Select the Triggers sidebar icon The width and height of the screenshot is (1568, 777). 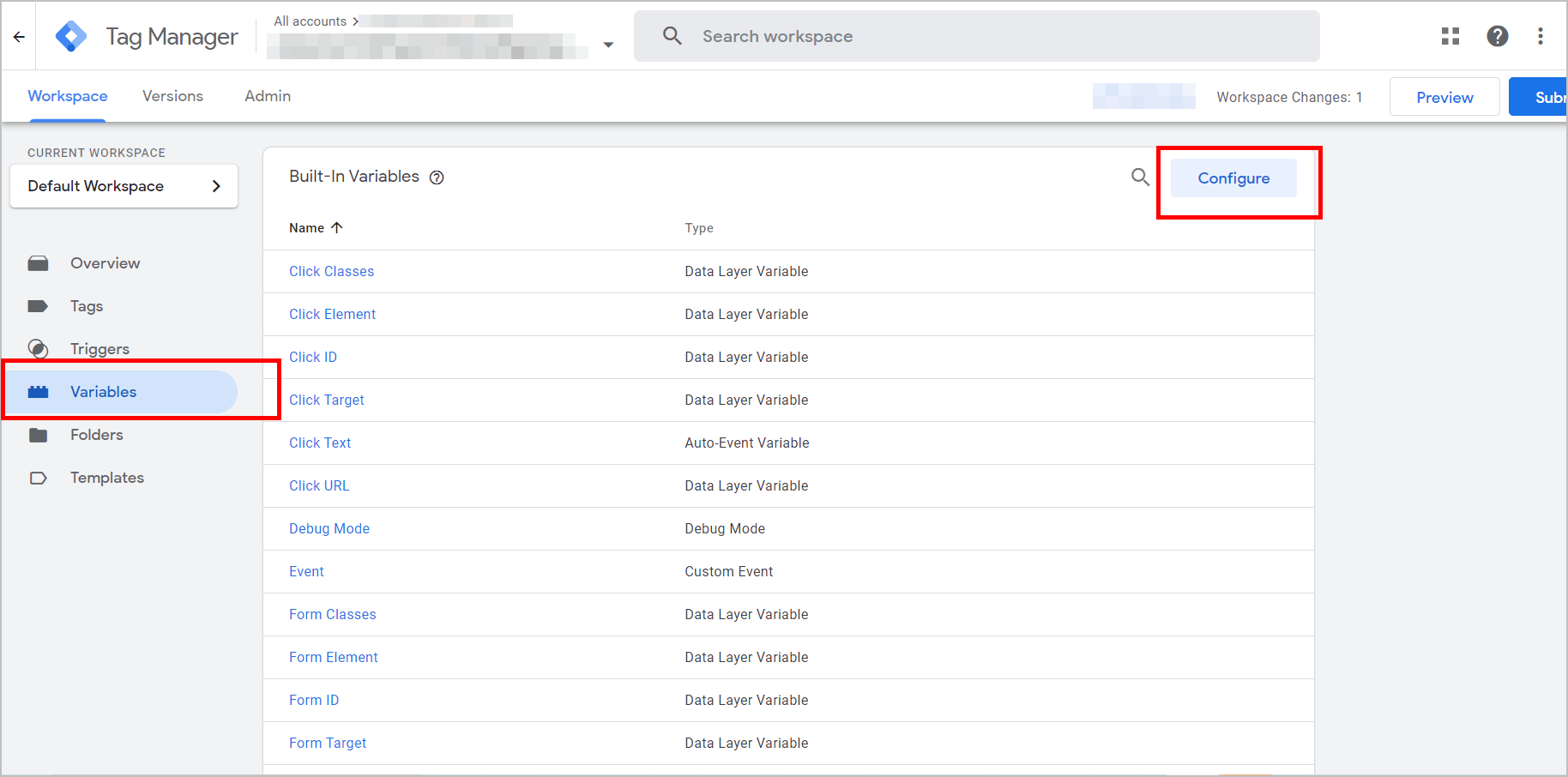pos(39,348)
